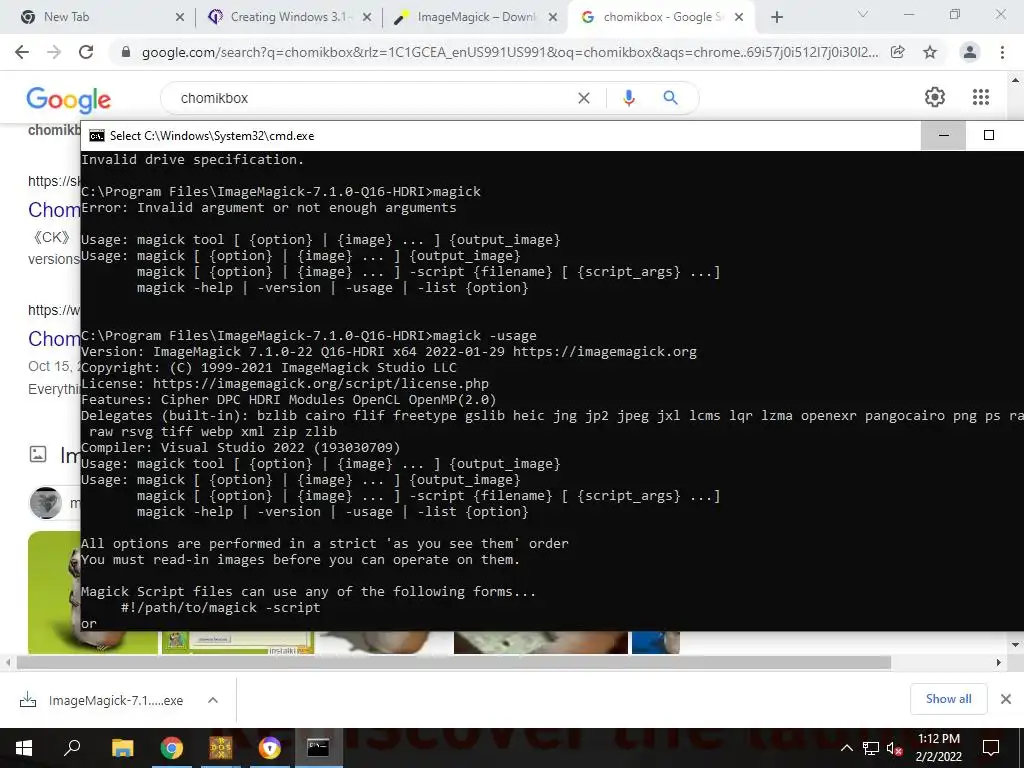Close the Creating Windows 3.1 tab

(367, 17)
